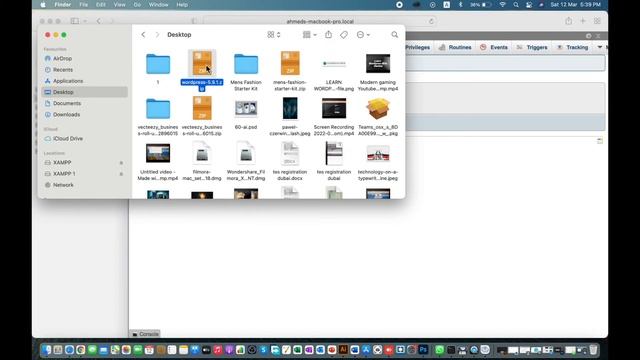The height and width of the screenshot is (360, 640).
Task: Open Downloads in Finder sidebar
Action: pyautogui.click(x=66, y=115)
